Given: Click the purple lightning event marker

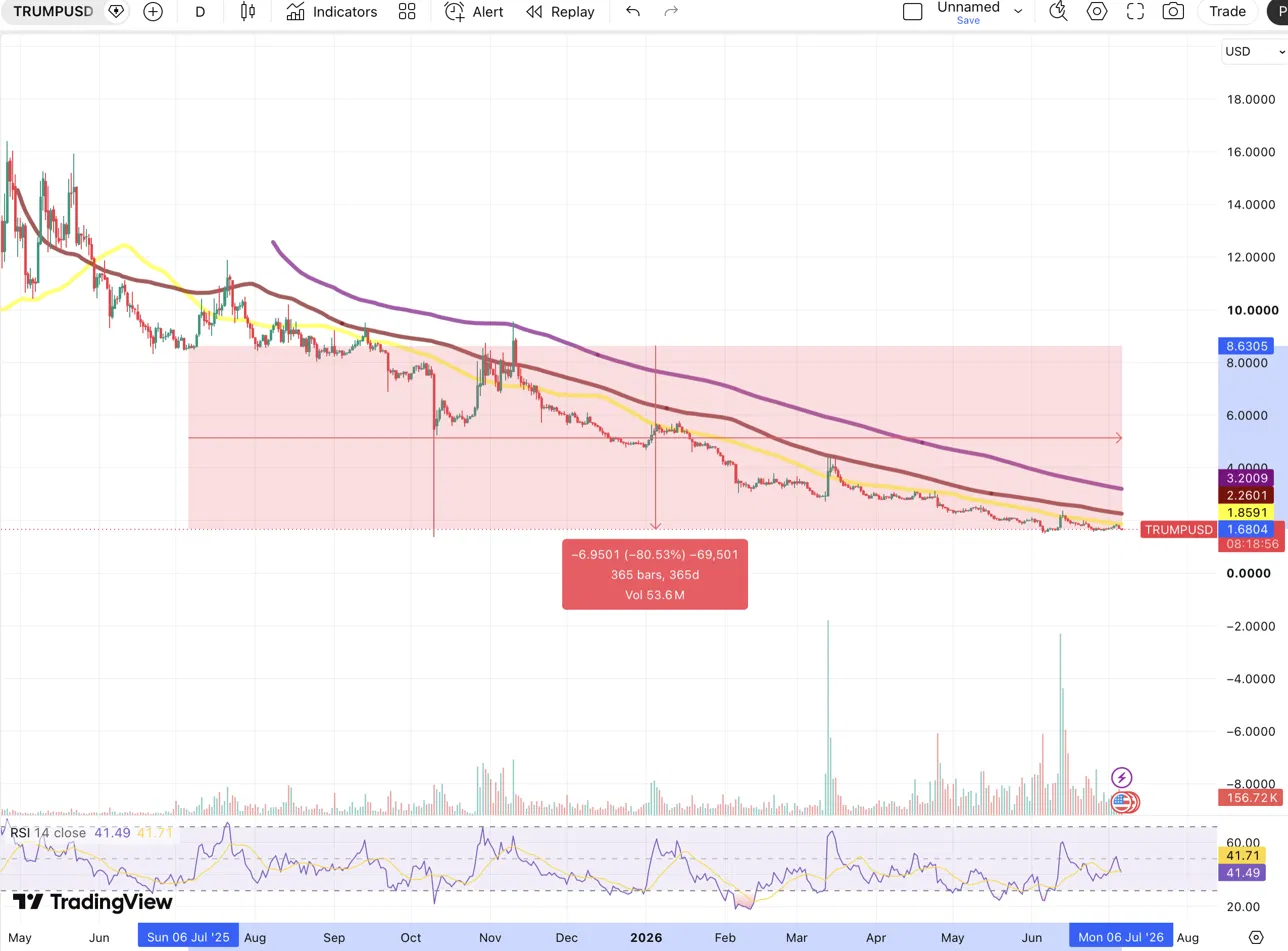Looking at the screenshot, I should (1122, 778).
